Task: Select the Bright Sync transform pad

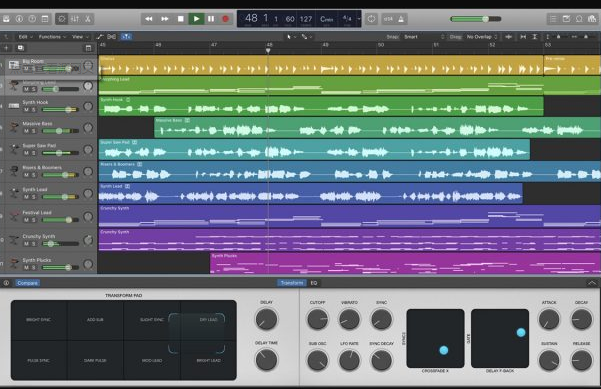Action: pyautogui.click(x=39, y=320)
